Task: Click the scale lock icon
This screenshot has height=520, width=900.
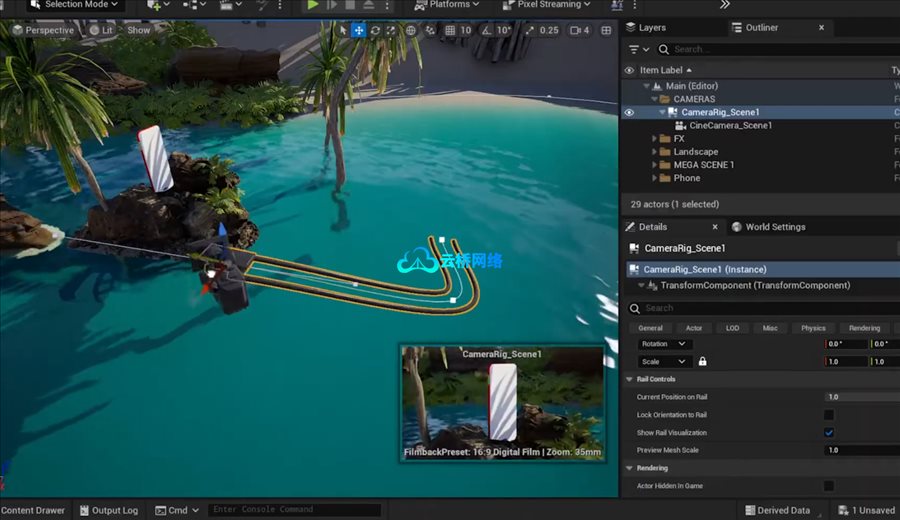Action: 702,361
